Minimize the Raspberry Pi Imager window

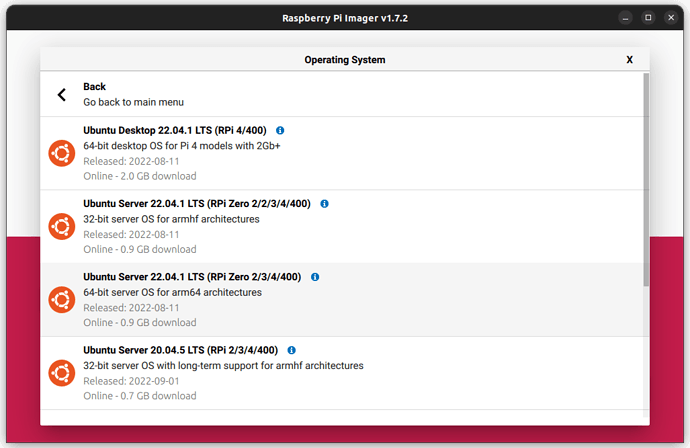point(624,17)
